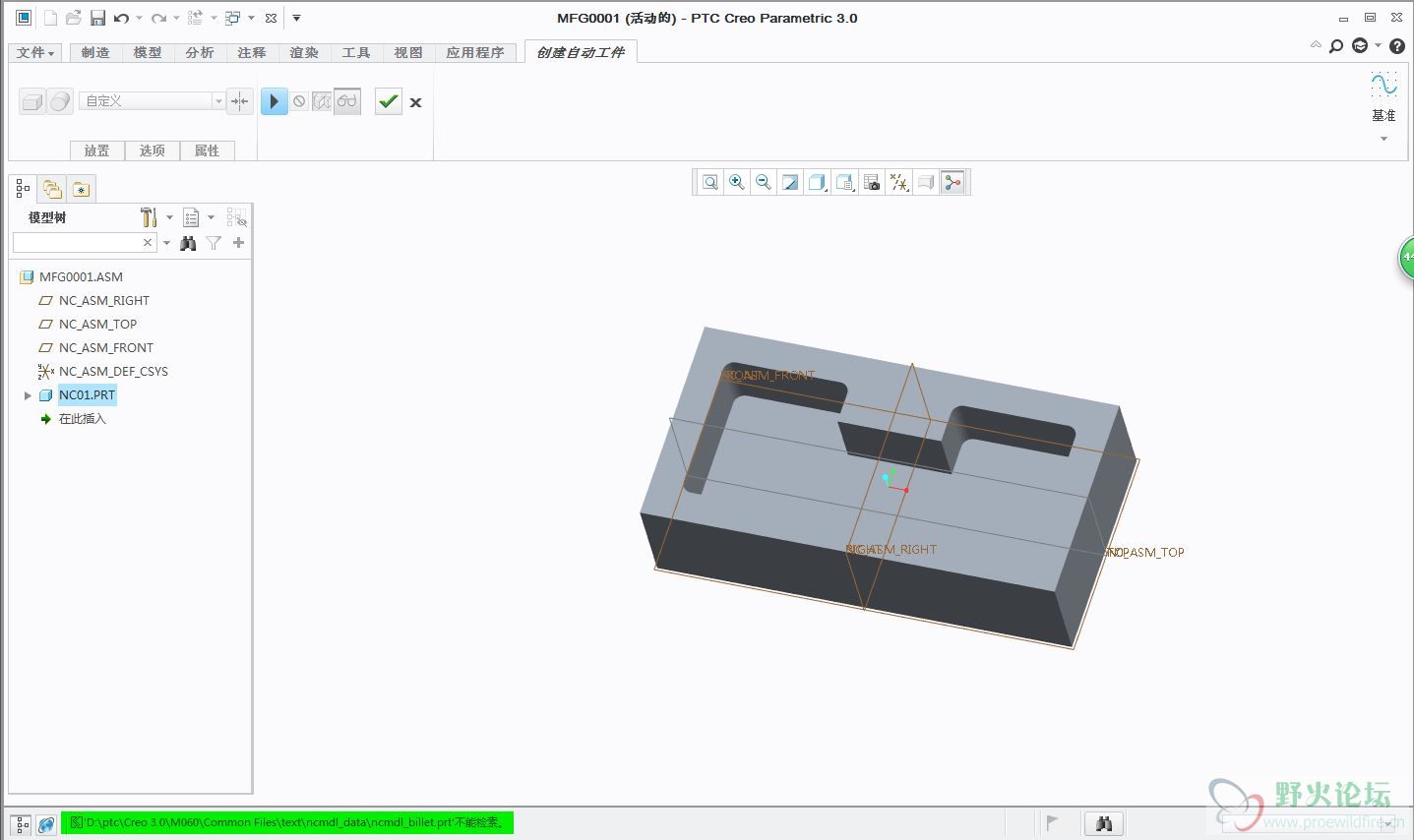This screenshot has width=1414, height=840.
Task: Toggle the spin center display icon
Action: point(952,182)
